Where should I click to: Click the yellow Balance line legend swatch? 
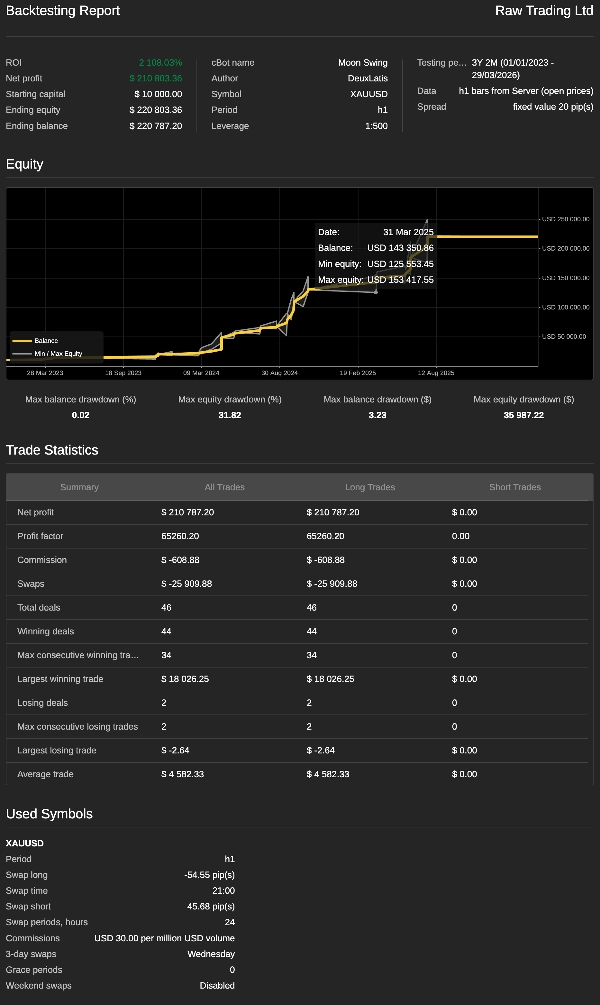(22, 341)
